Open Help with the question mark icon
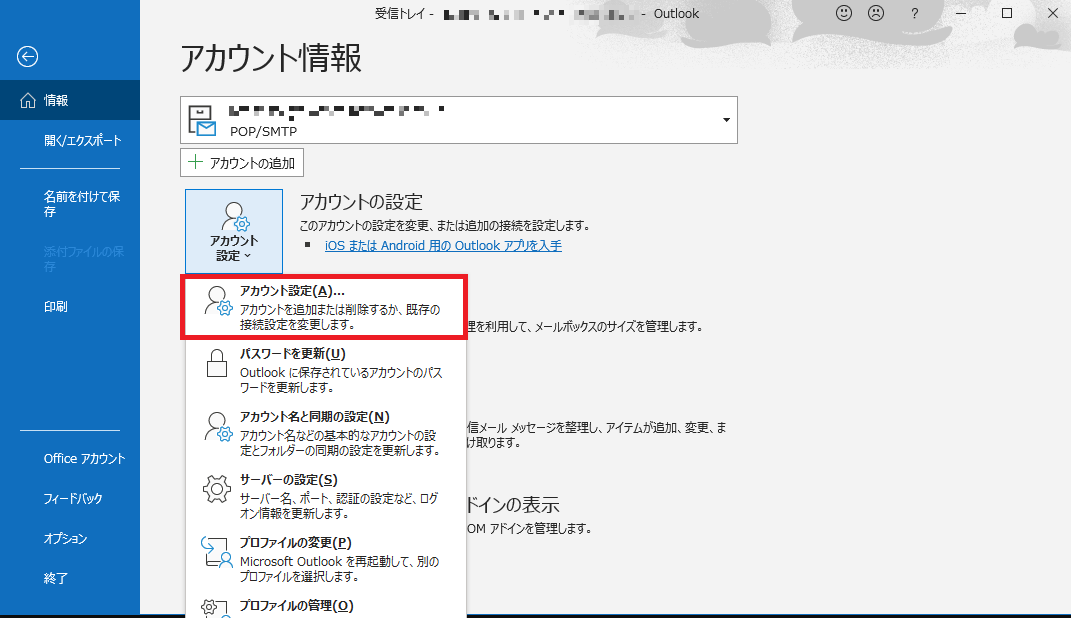Screen dimensions: 1071x618 point(915,14)
